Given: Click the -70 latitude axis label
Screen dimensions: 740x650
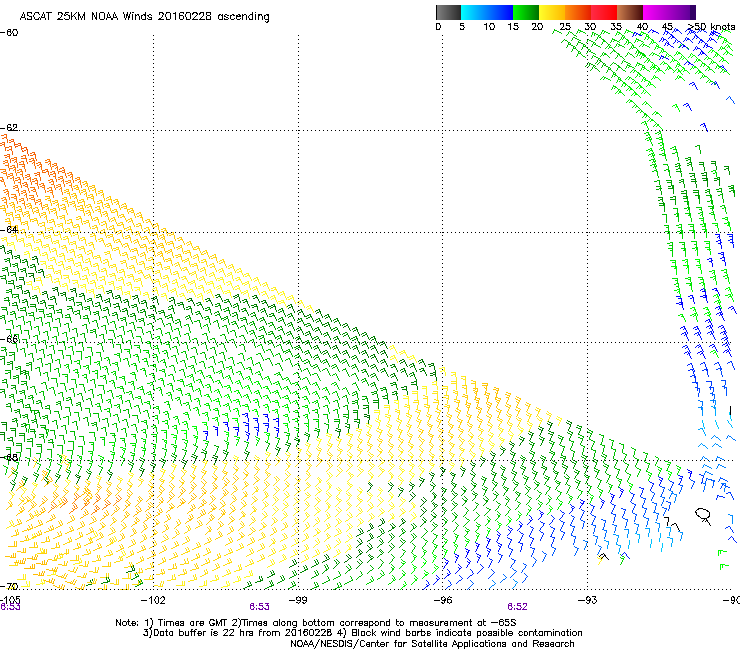Looking at the screenshot, I should click(9, 586).
